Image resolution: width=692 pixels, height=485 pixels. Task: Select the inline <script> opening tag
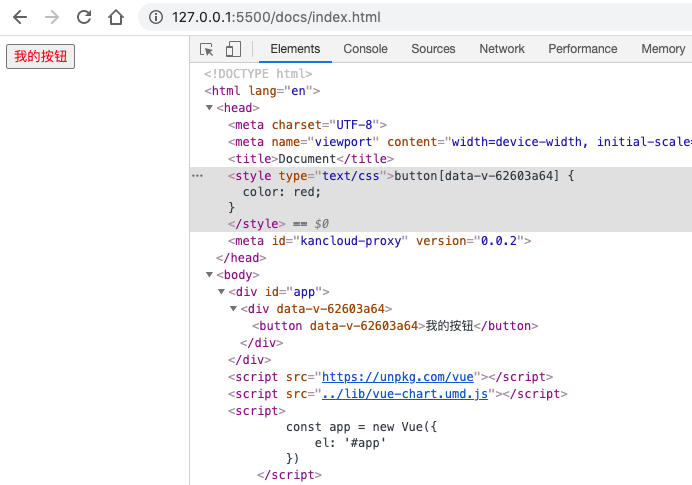[257, 411]
